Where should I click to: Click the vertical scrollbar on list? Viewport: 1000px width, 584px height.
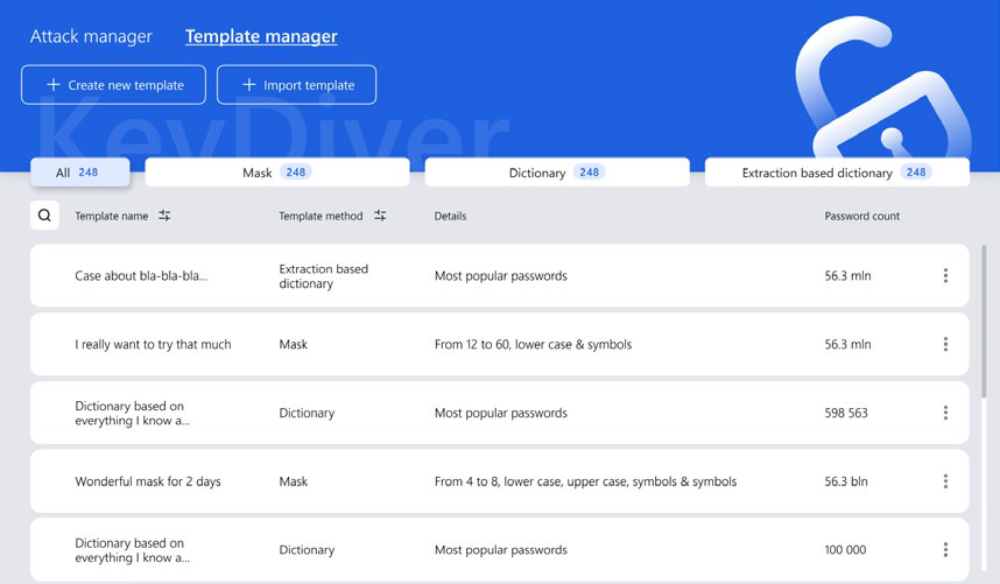coord(984,320)
